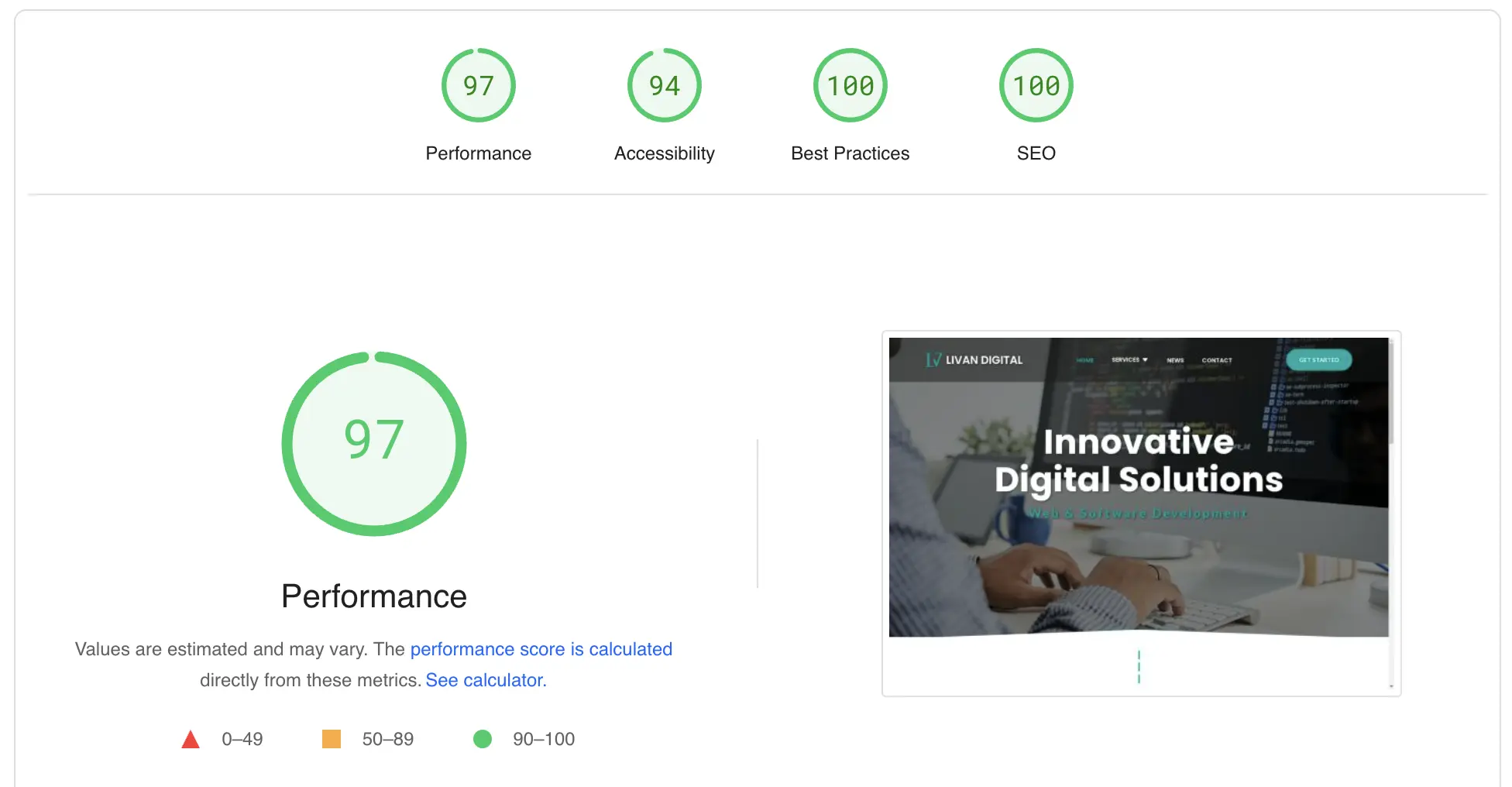Select the Best Practices category label
Screen dimensions: 1512x787
[x=850, y=153]
